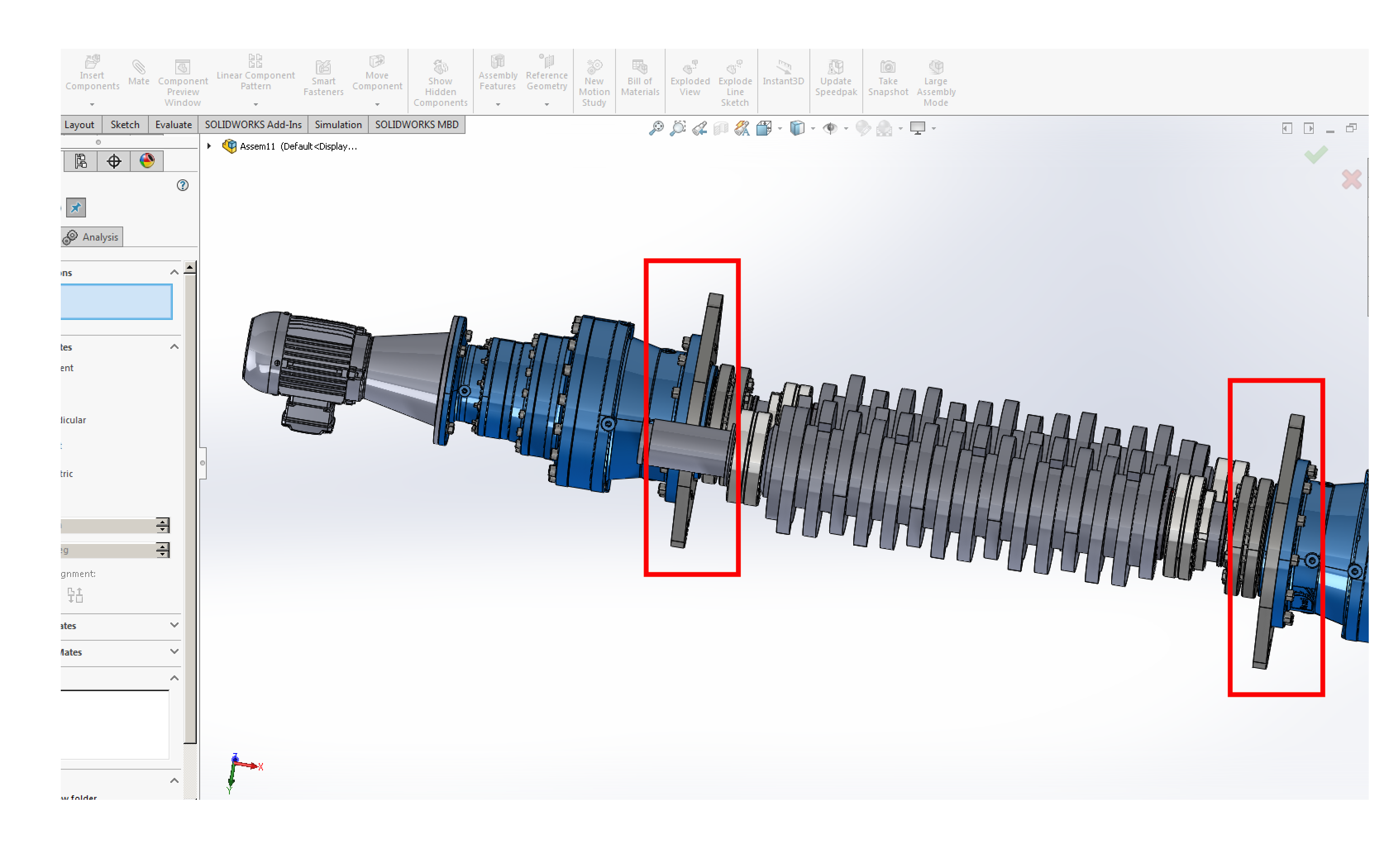Viewport: 1389px width, 868px height.
Task: Open the DisplayManager color sphere tab
Action: click(147, 161)
